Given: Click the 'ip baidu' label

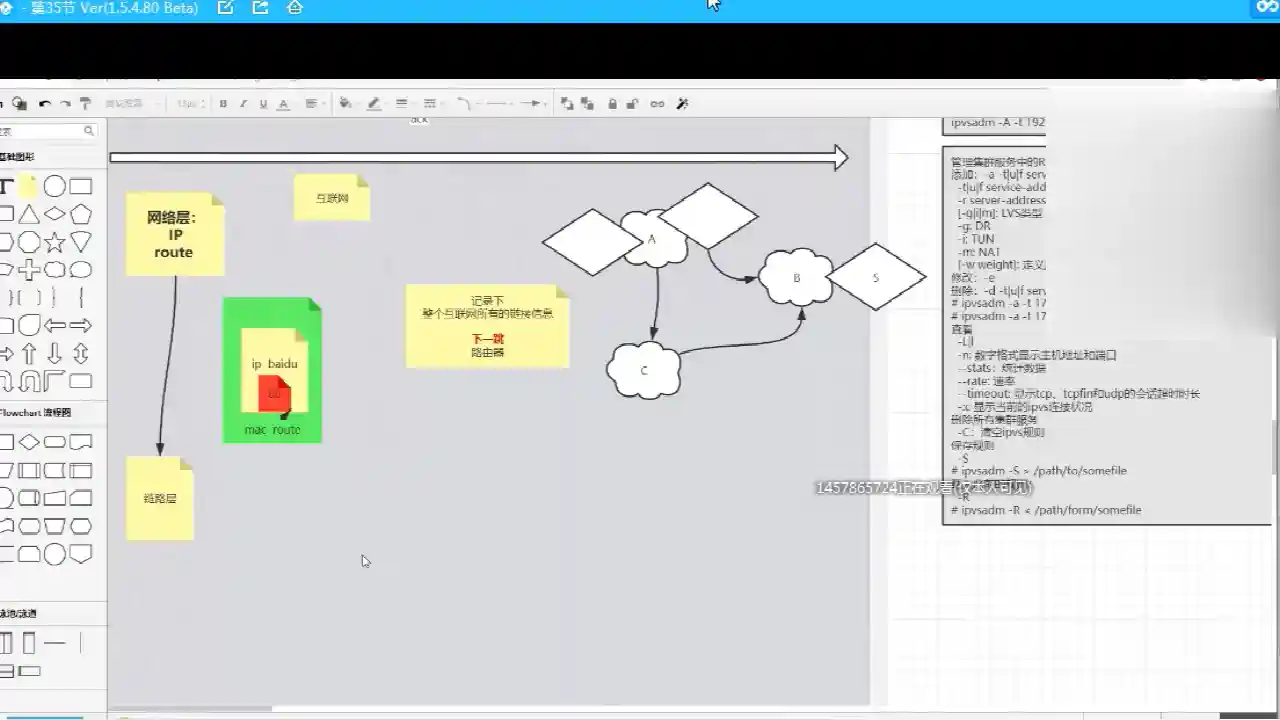Looking at the screenshot, I should coord(274,364).
